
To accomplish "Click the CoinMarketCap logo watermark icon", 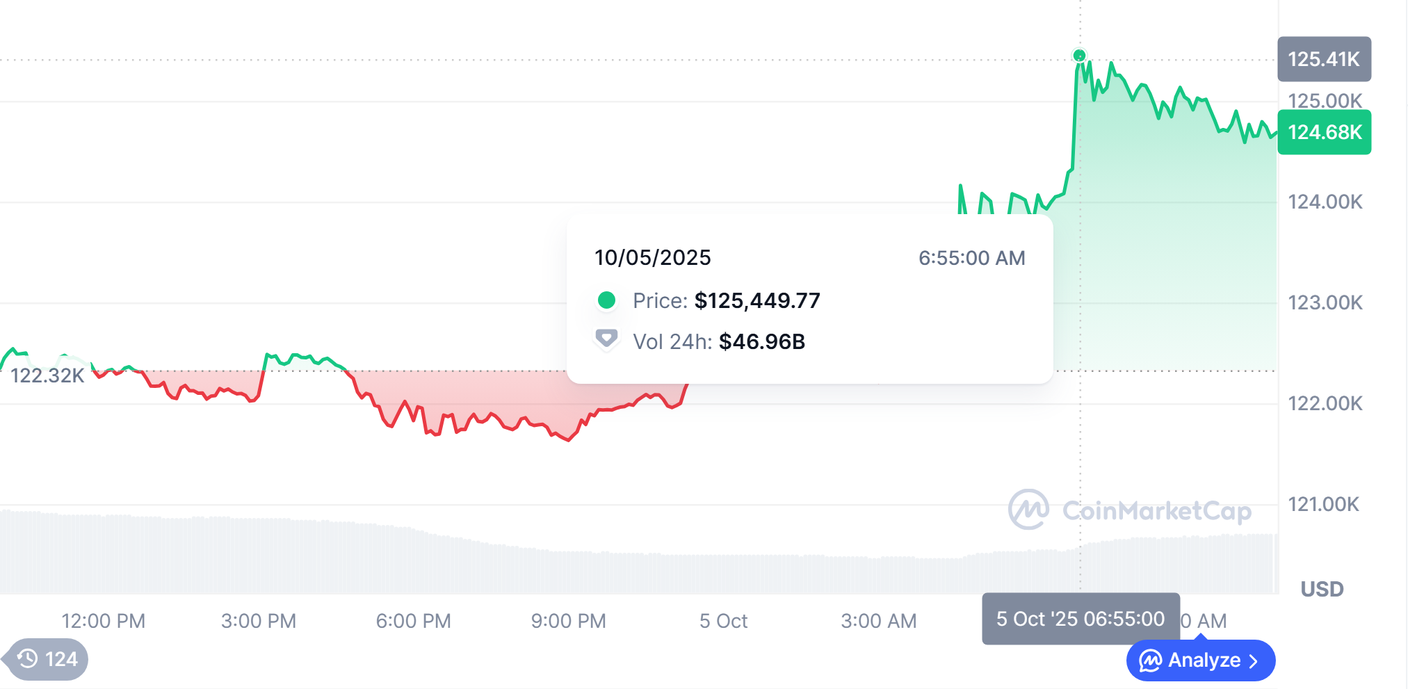I will click(x=1028, y=510).
